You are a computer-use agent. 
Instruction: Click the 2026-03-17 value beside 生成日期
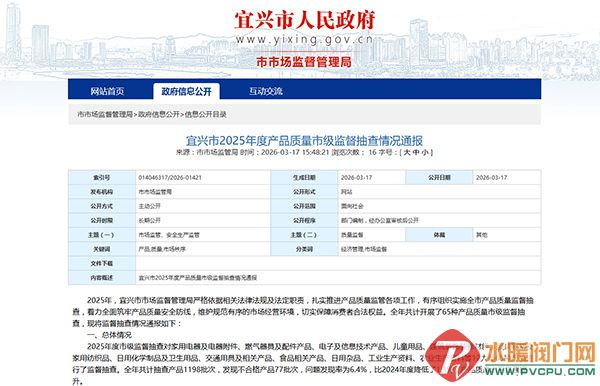click(x=356, y=178)
